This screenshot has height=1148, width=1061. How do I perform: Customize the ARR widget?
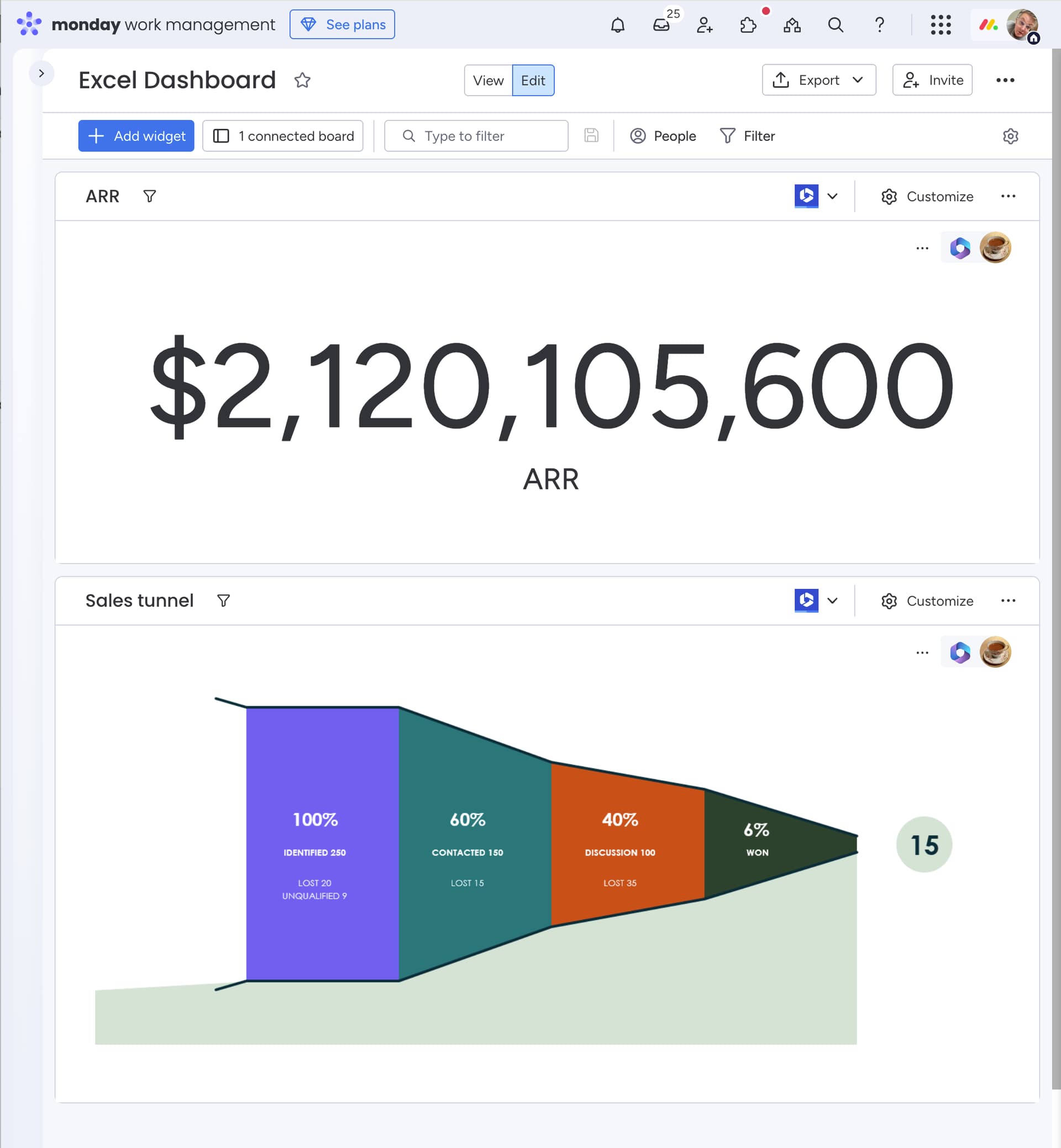click(927, 196)
